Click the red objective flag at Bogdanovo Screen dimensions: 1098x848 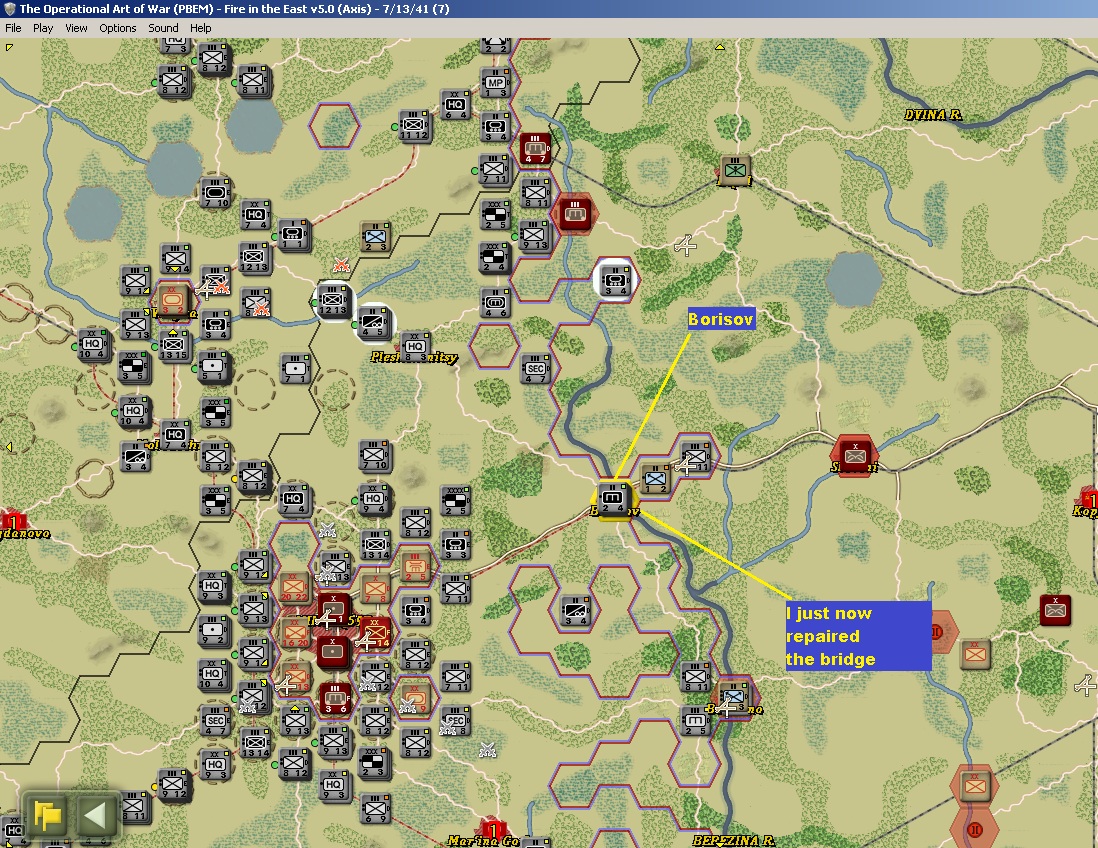point(13,522)
